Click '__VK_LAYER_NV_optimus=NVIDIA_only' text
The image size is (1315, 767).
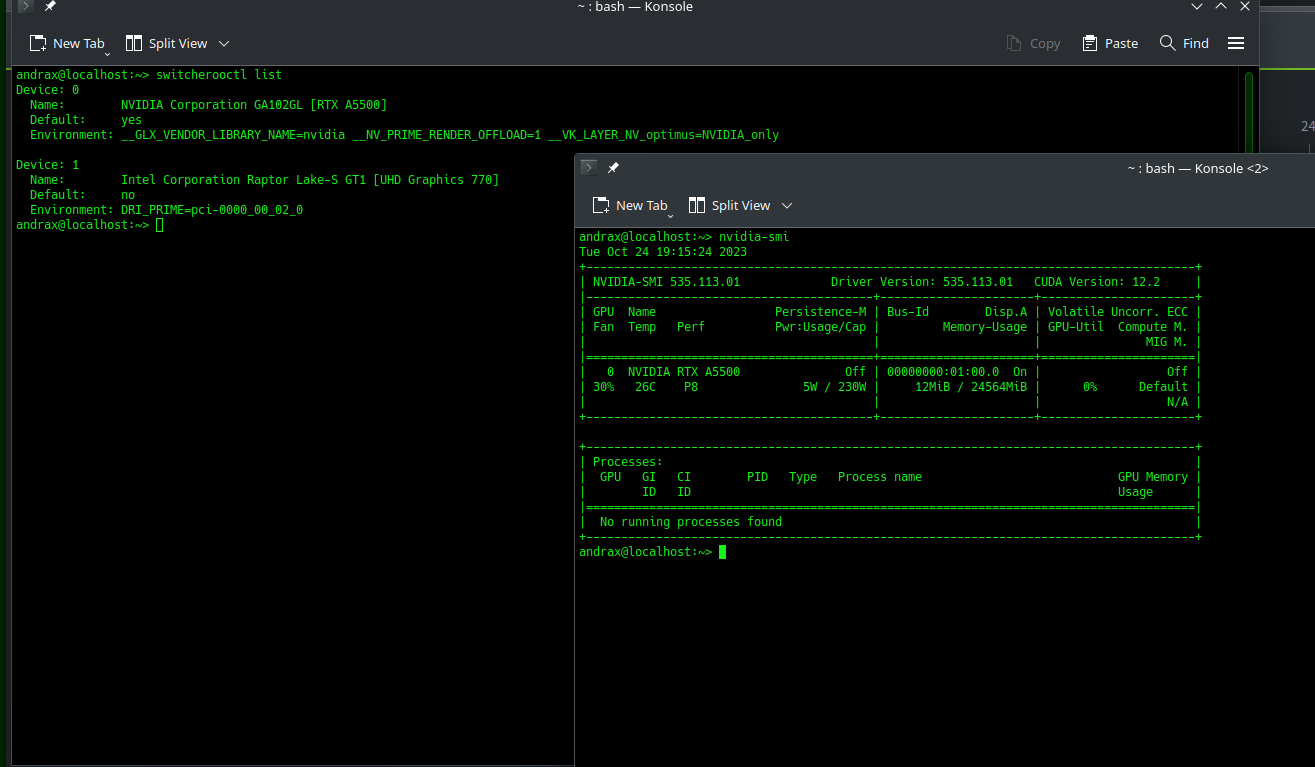click(663, 135)
